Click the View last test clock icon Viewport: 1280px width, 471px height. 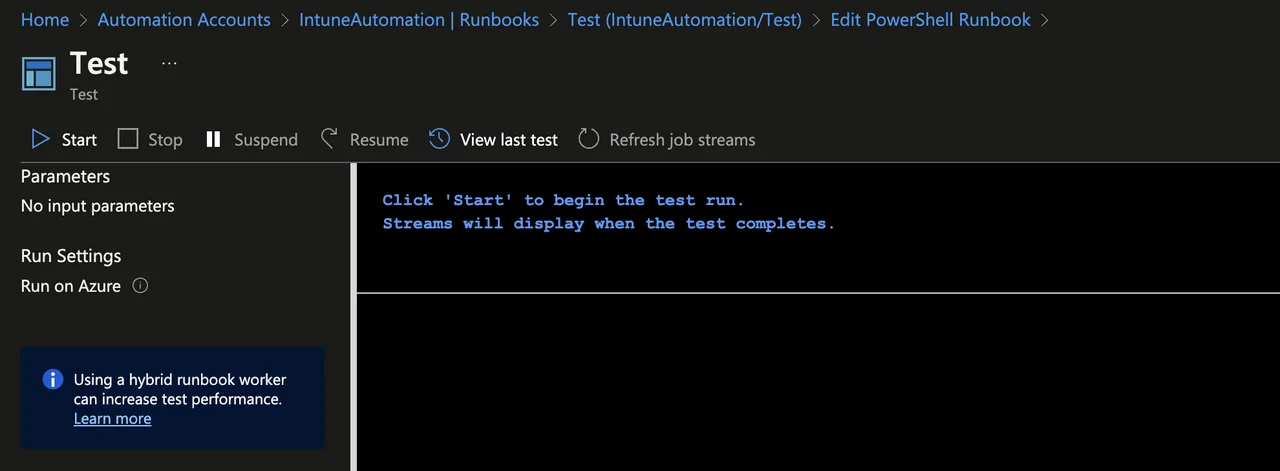[439, 139]
